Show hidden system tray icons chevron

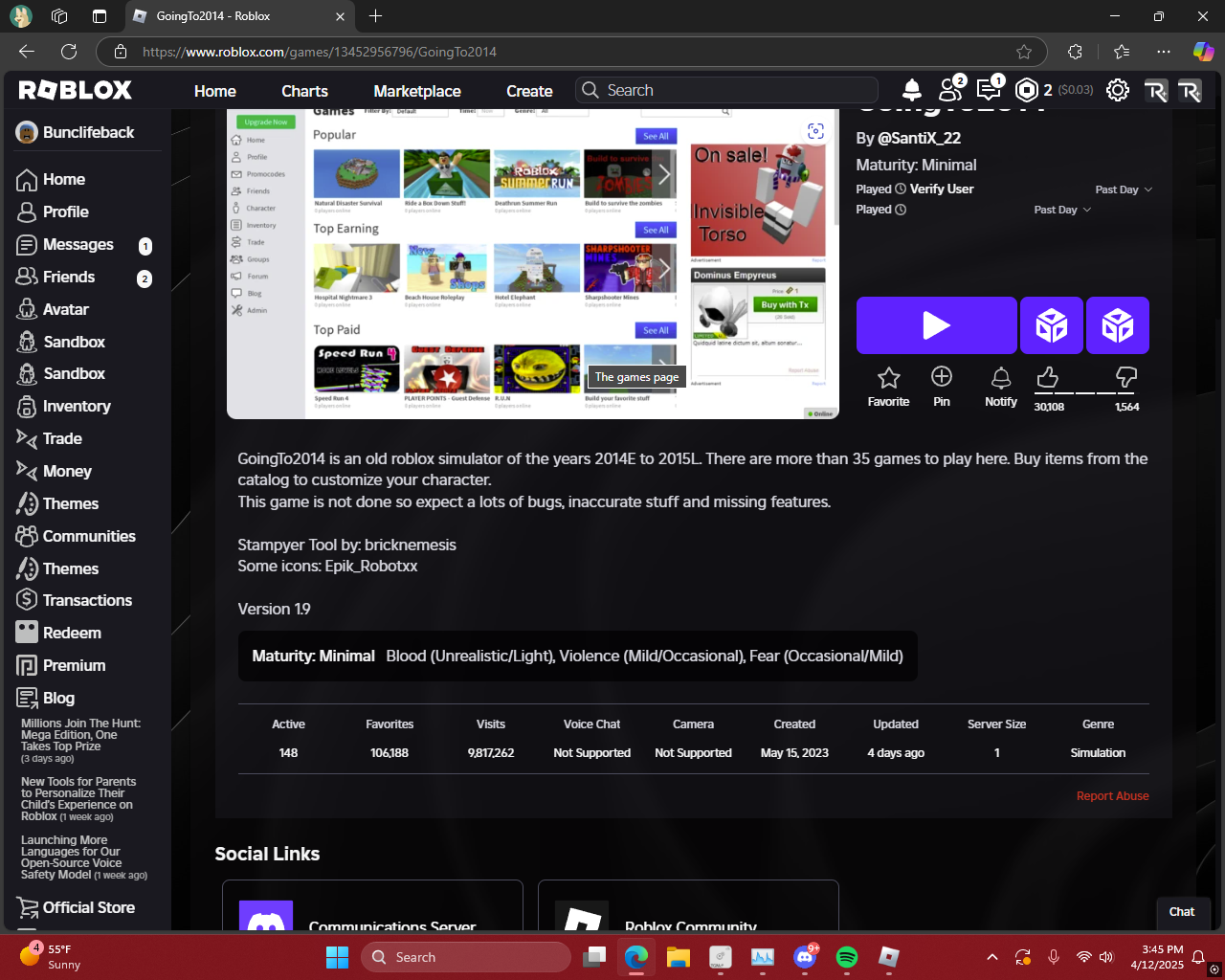(992, 957)
